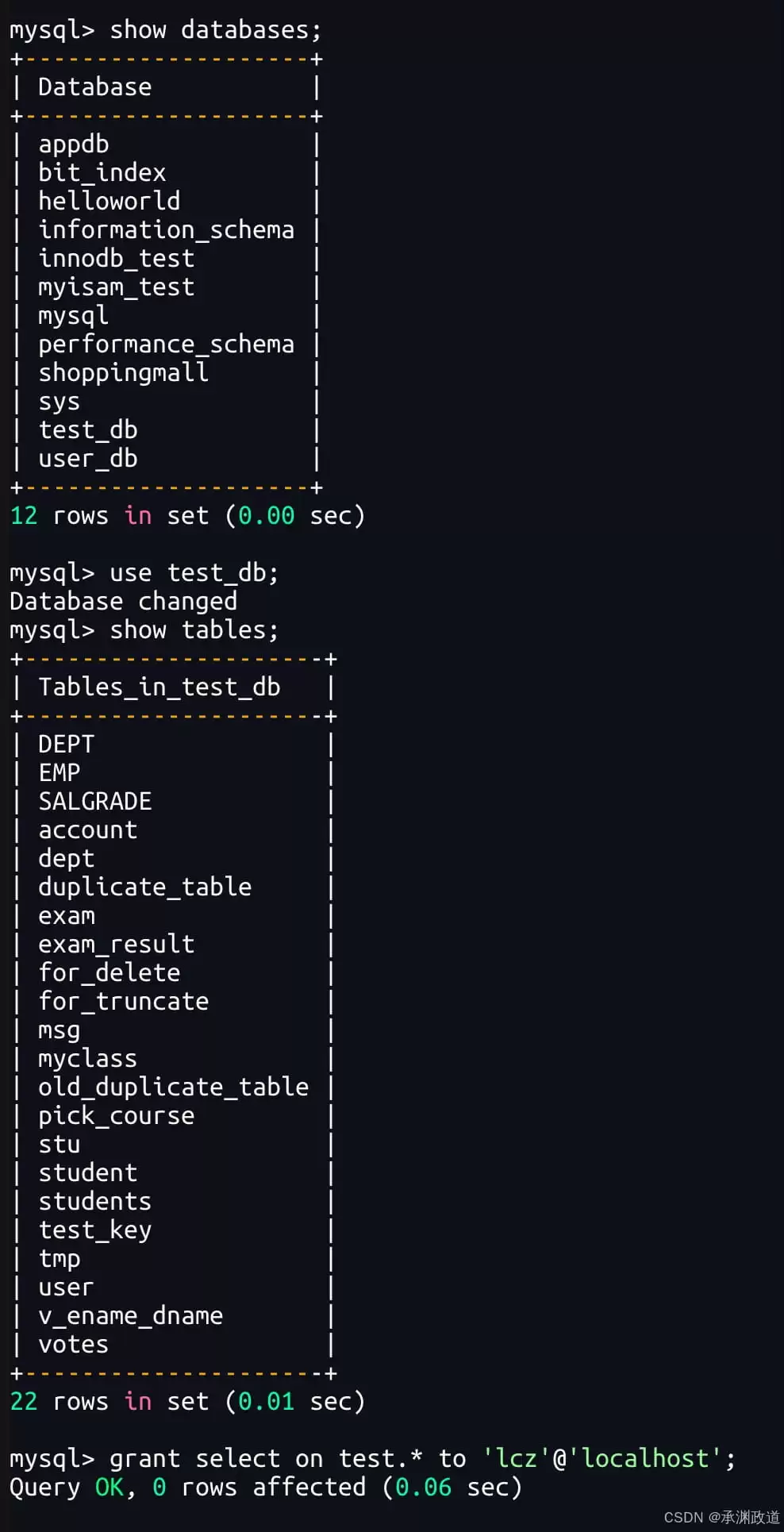Click the performance_schema database name
The height and width of the screenshot is (1532, 784).
167,345
